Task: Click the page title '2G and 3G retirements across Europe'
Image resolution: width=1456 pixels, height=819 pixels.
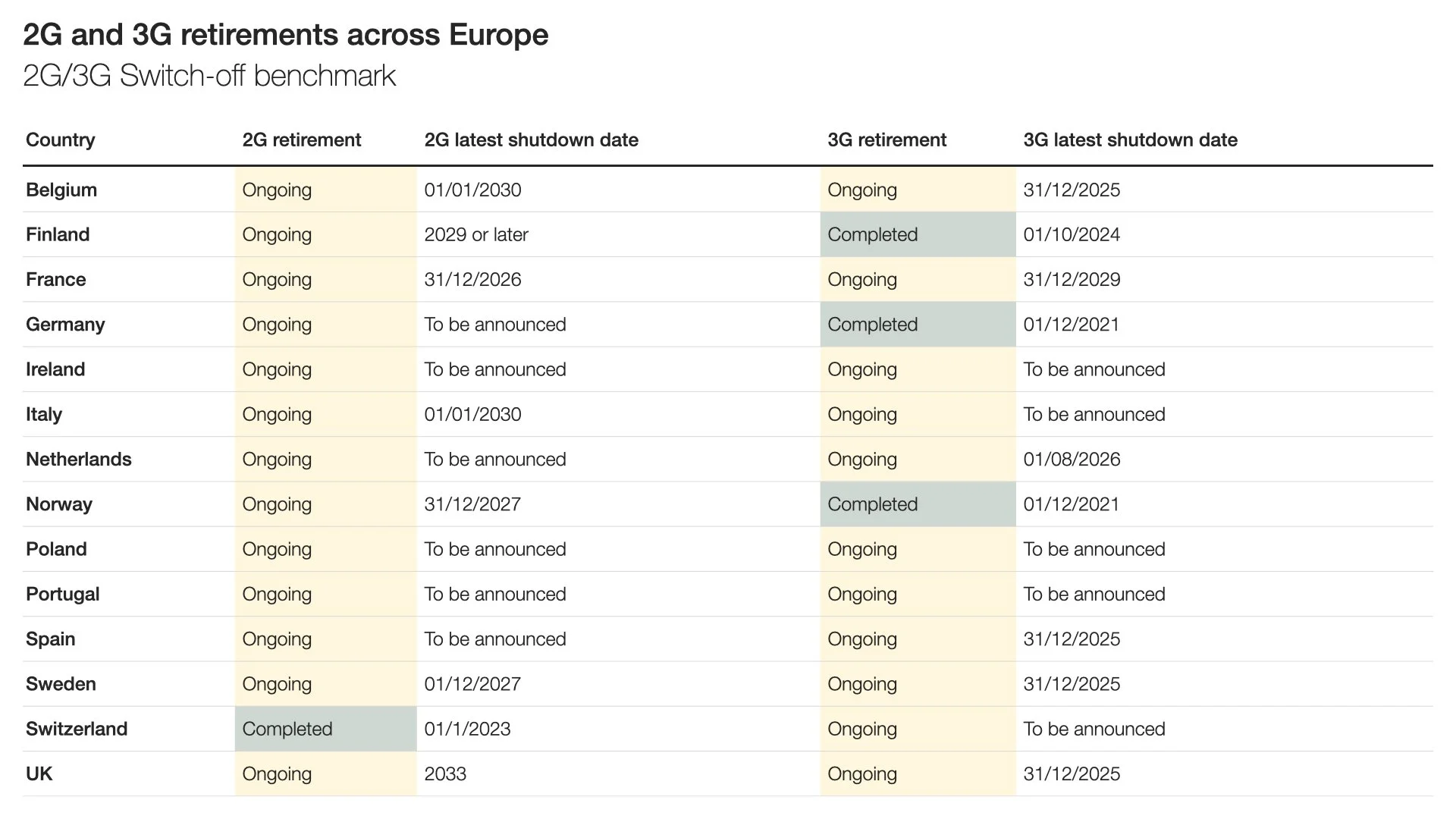Action: [x=285, y=35]
